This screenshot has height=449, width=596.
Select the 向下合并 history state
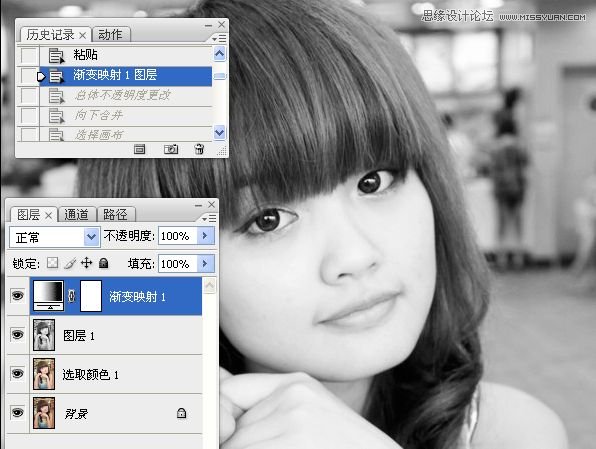coord(125,116)
